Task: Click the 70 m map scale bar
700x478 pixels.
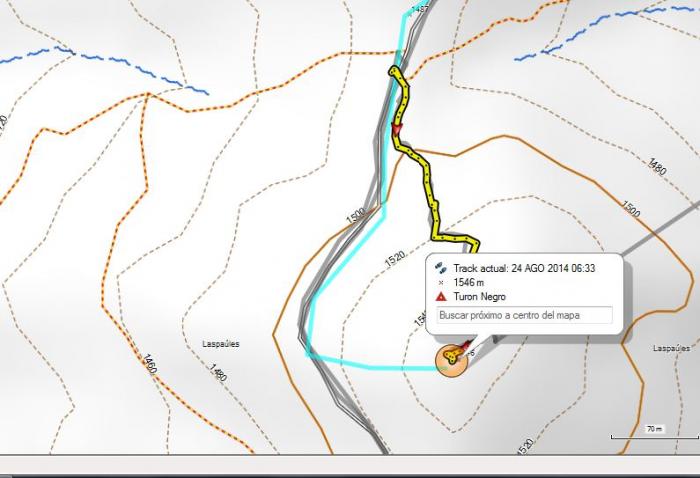Action: (654, 432)
